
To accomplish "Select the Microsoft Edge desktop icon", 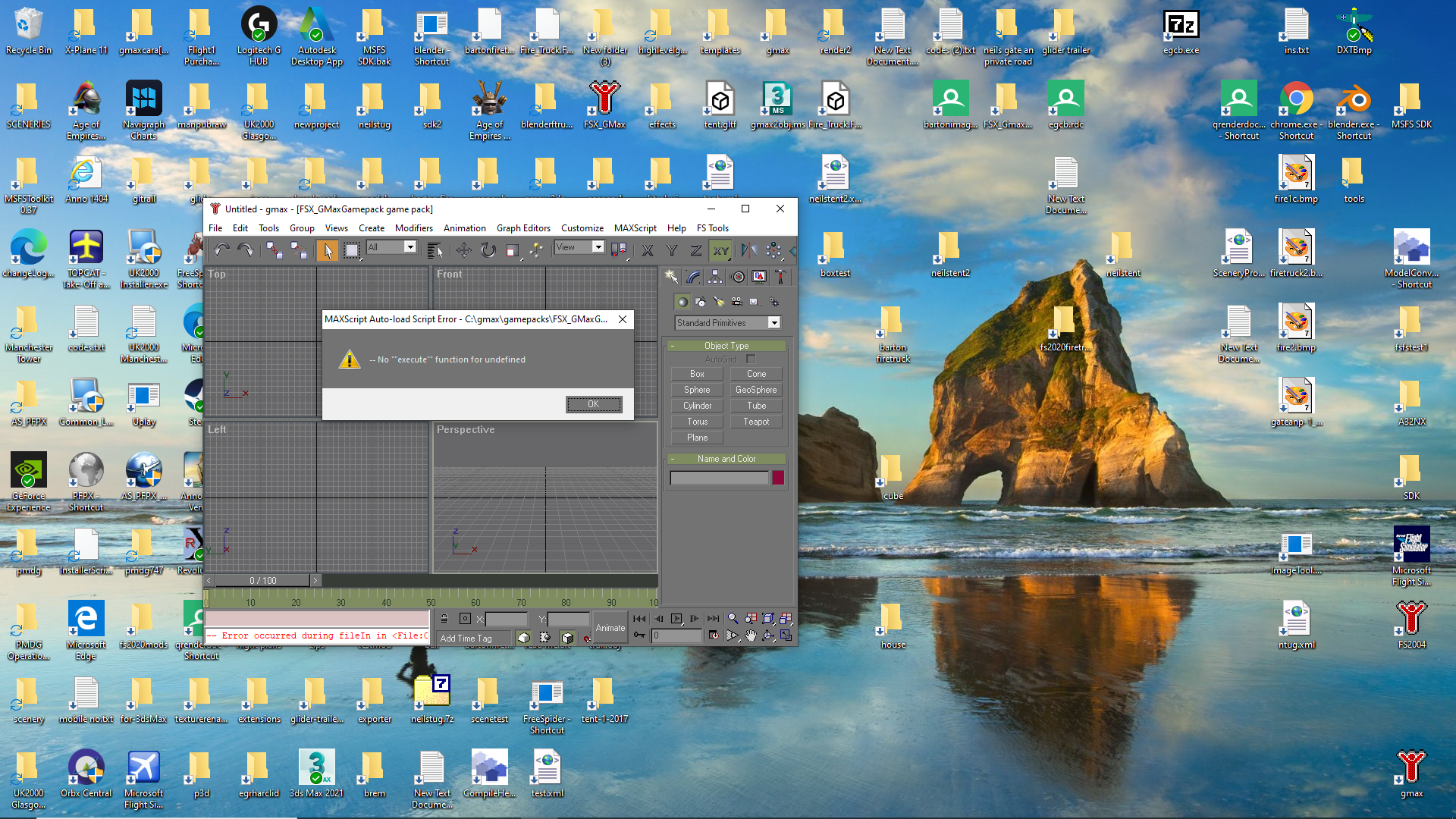I will 86,629.
